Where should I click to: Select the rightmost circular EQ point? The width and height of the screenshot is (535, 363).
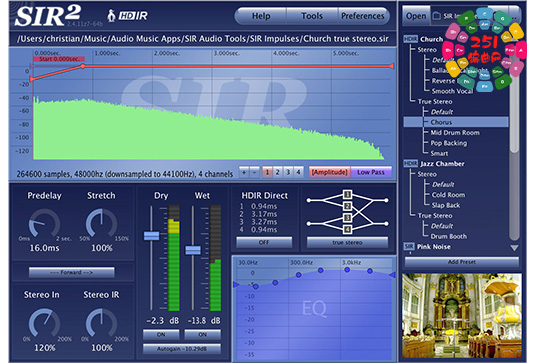pyautogui.click(x=370, y=271)
